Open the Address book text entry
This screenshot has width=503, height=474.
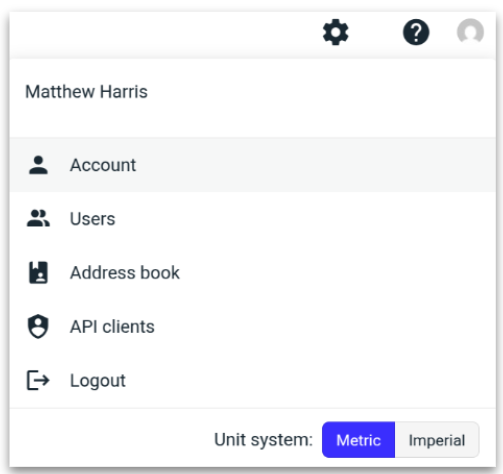(x=125, y=273)
